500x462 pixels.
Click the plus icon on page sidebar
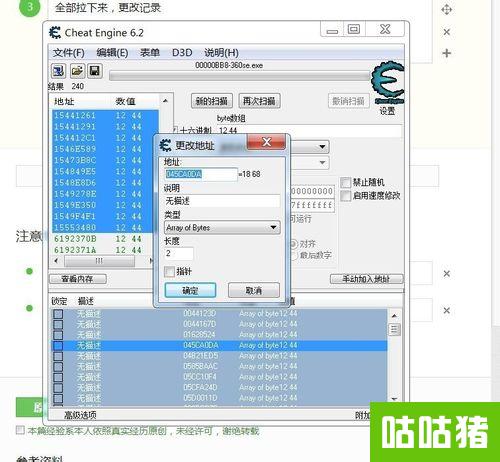coord(446,53)
